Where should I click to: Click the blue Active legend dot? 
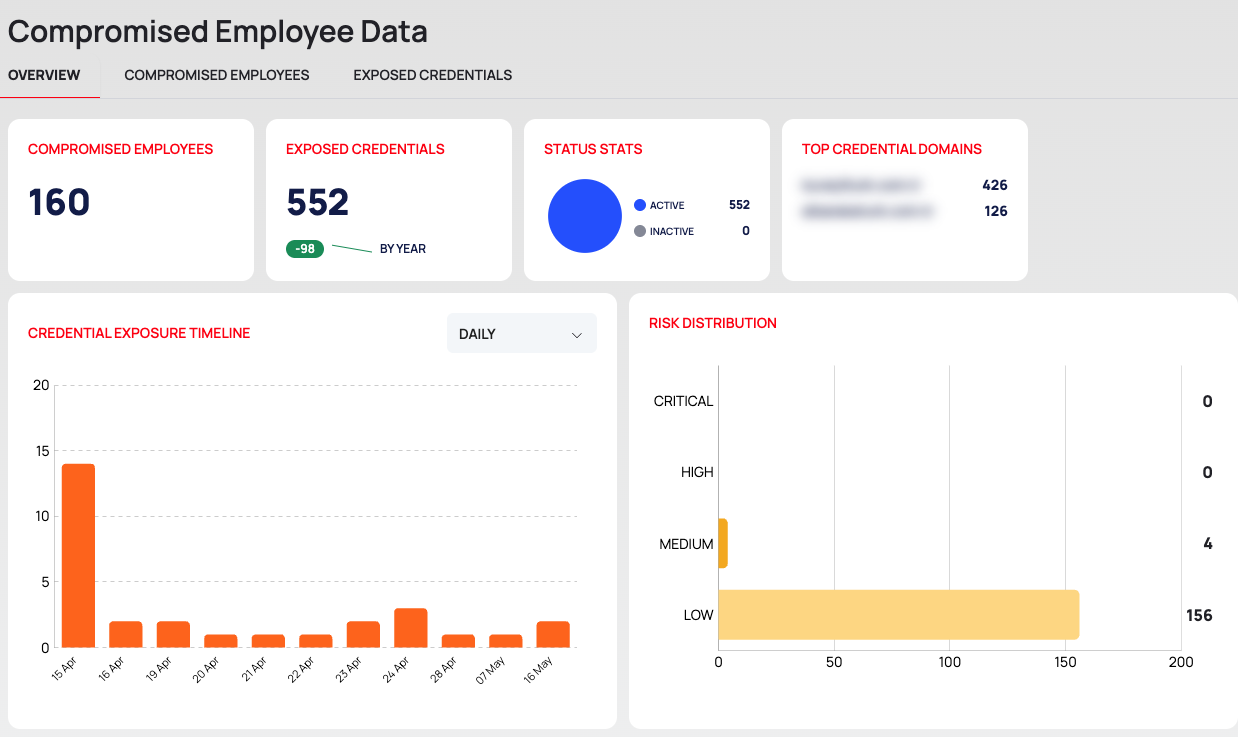640,205
